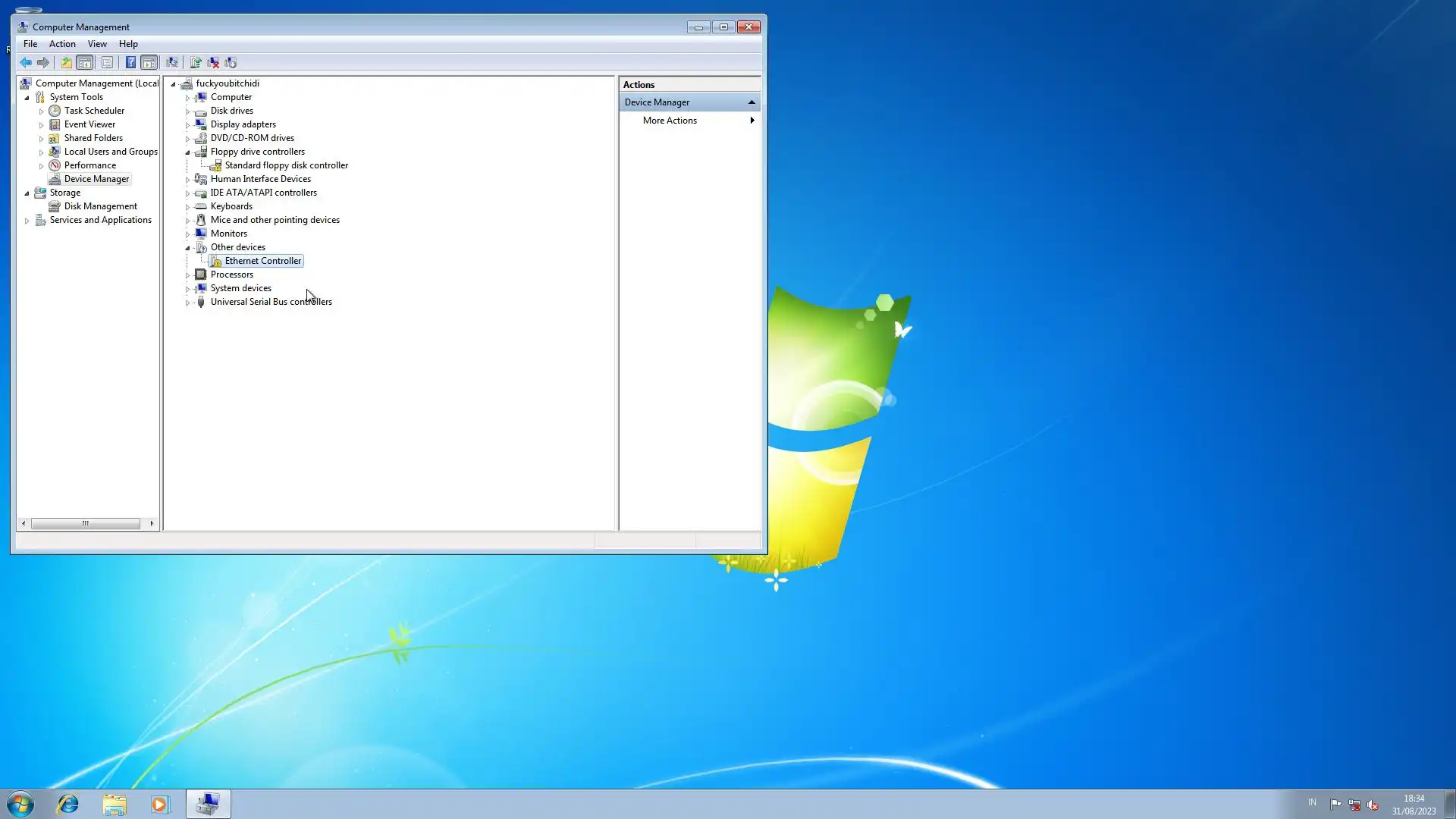This screenshot has width=1456, height=819.
Task: Select Standard floppy disk controller device
Action: coord(286,165)
